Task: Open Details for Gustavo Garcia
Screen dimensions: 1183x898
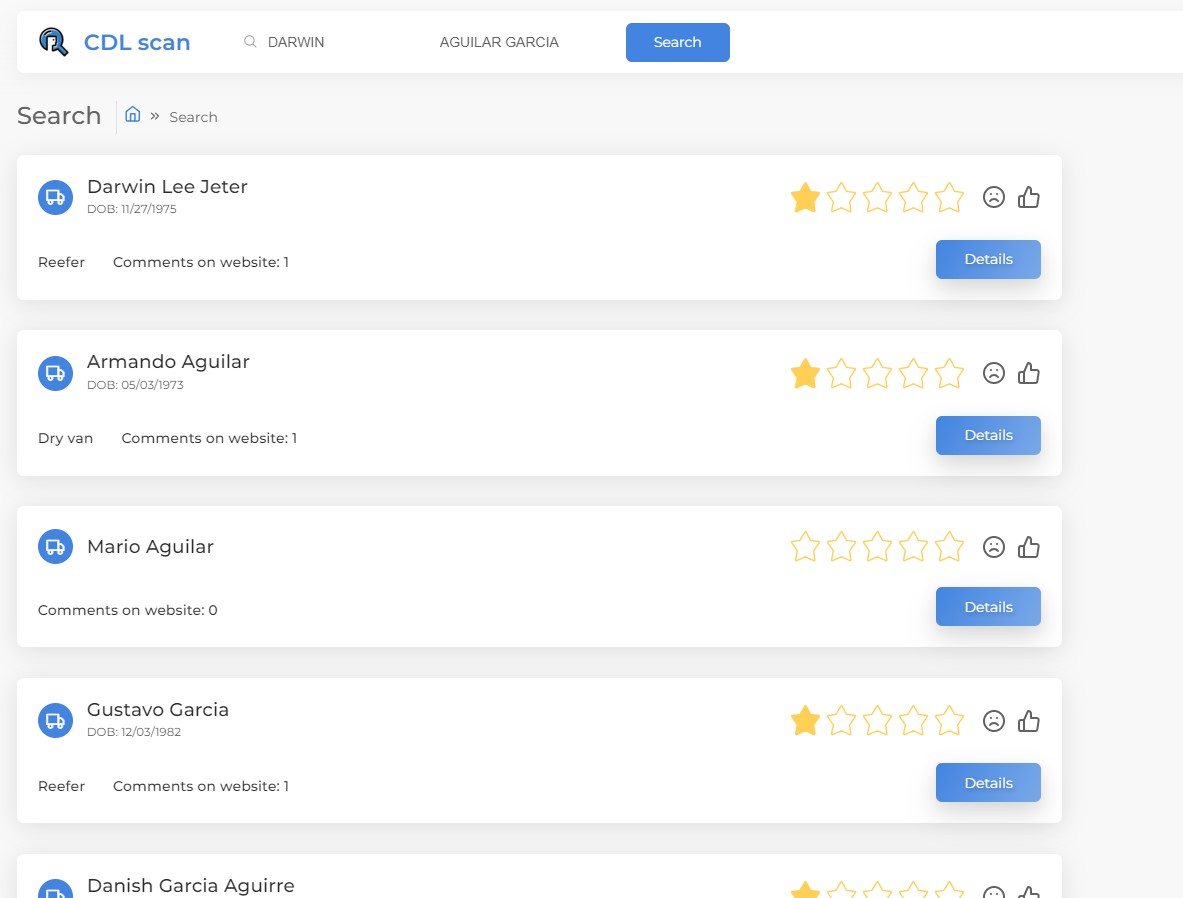Action: tap(988, 783)
